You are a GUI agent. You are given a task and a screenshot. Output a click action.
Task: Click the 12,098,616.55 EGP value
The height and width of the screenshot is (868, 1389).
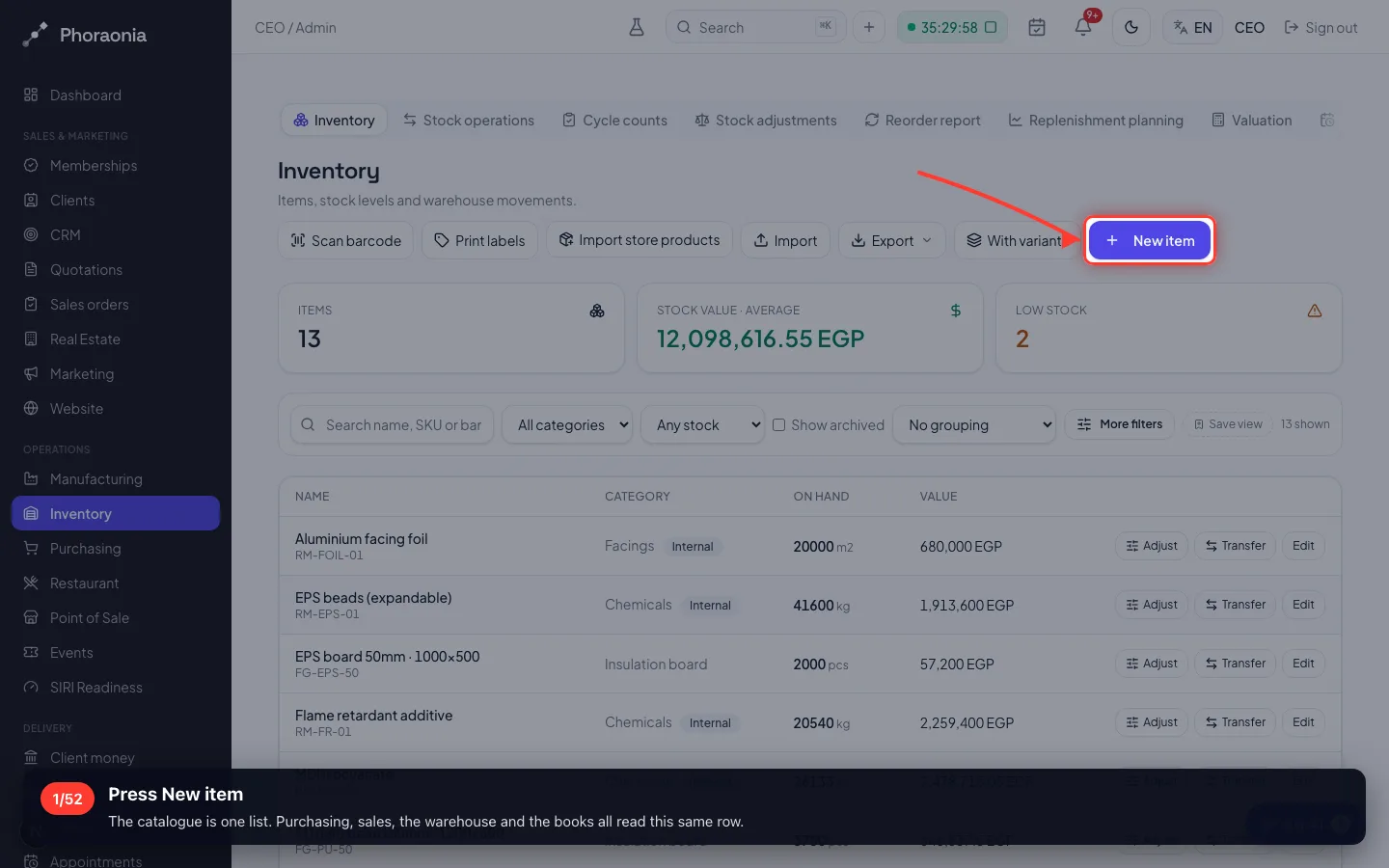[760, 339]
